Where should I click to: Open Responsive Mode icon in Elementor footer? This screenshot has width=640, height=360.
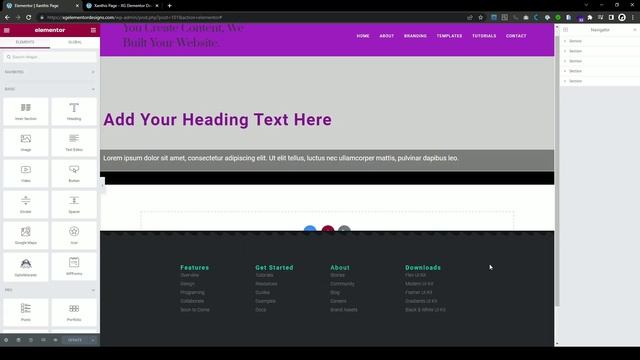(43, 340)
